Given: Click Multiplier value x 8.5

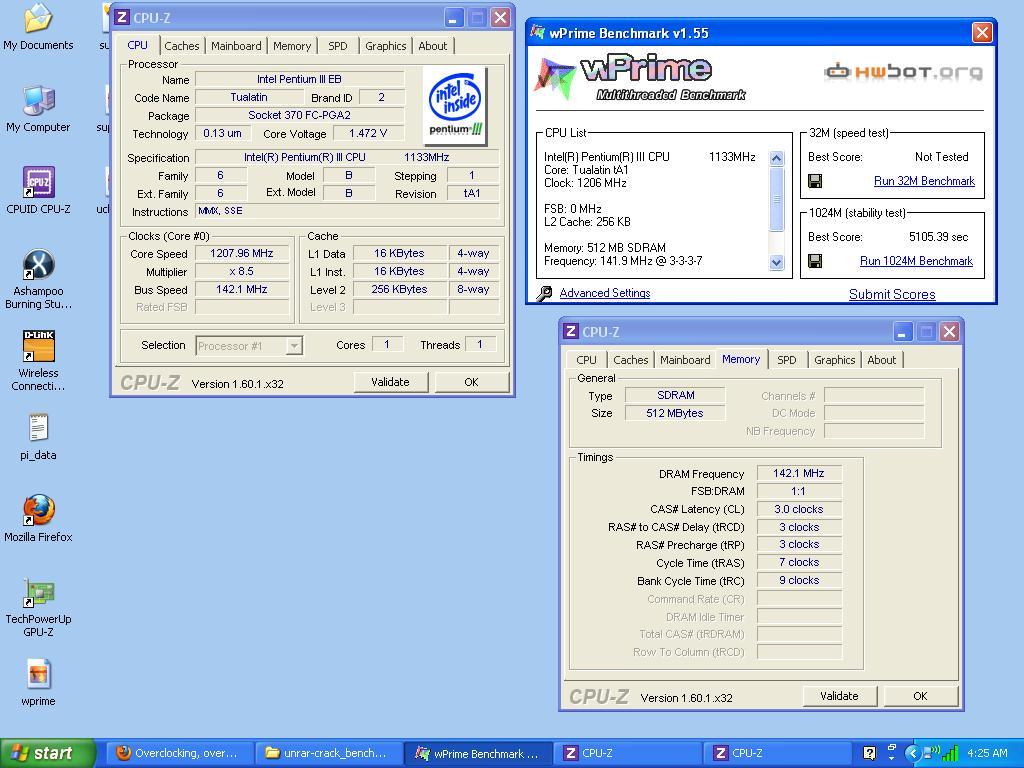Looking at the screenshot, I should [x=242, y=272].
